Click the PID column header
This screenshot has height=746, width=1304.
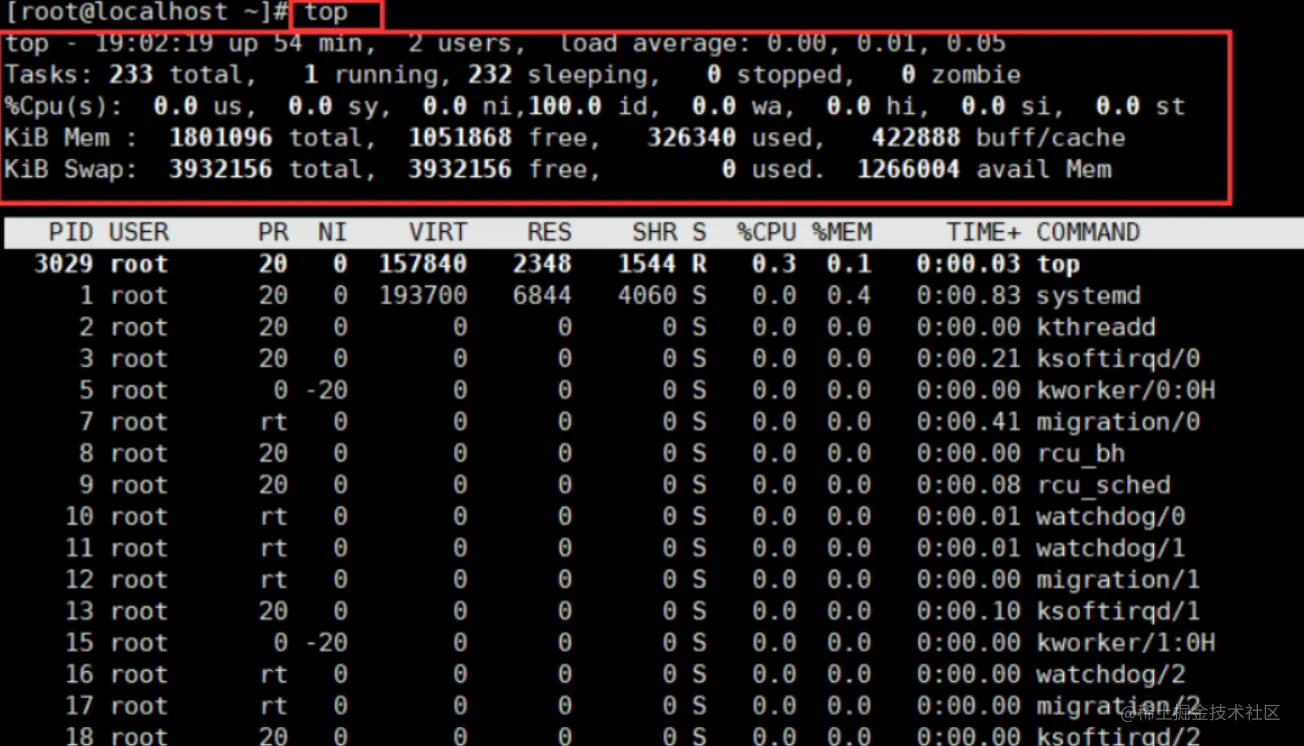point(71,233)
